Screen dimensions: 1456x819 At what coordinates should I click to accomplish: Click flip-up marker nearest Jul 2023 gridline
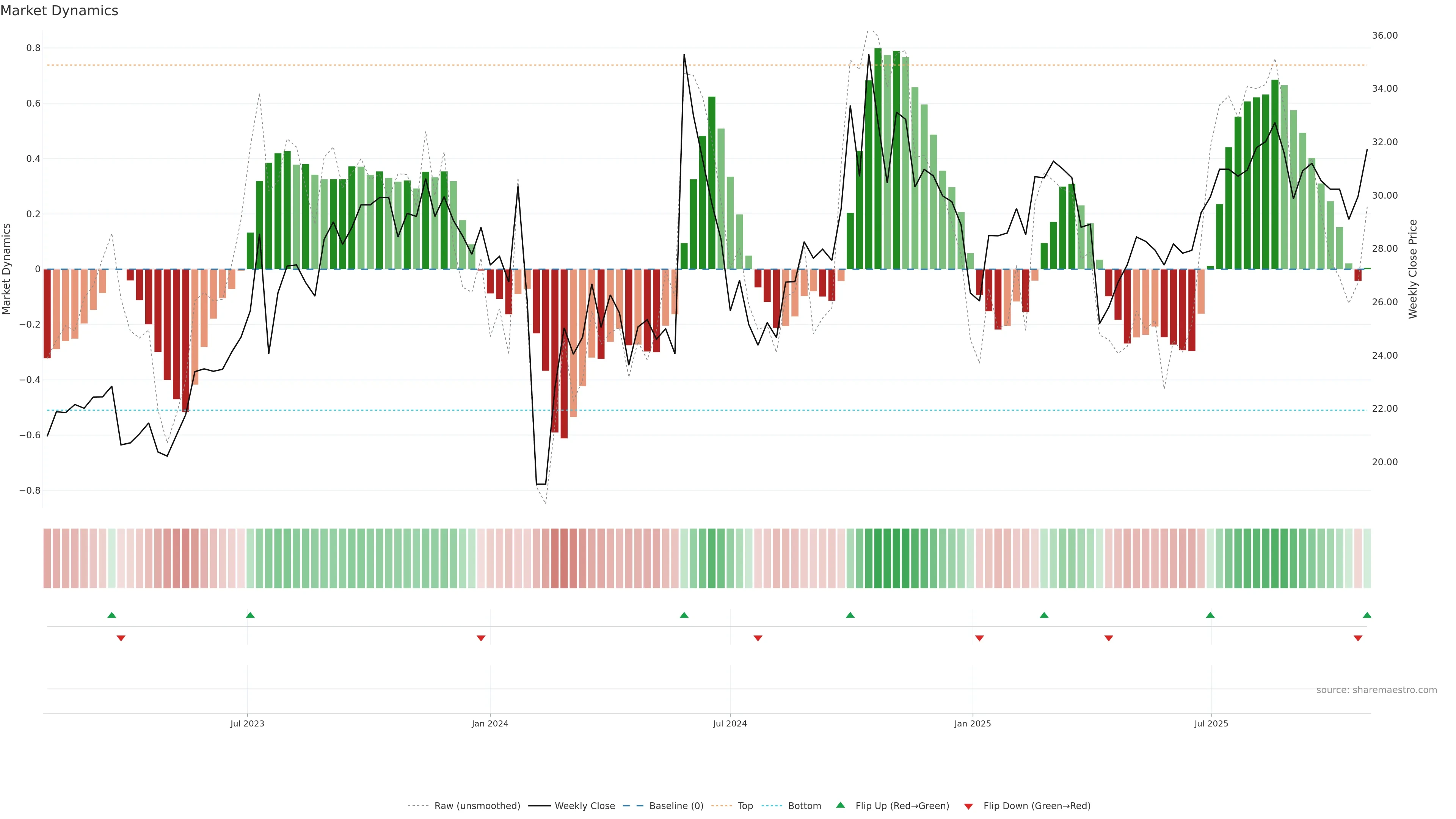coord(250,615)
